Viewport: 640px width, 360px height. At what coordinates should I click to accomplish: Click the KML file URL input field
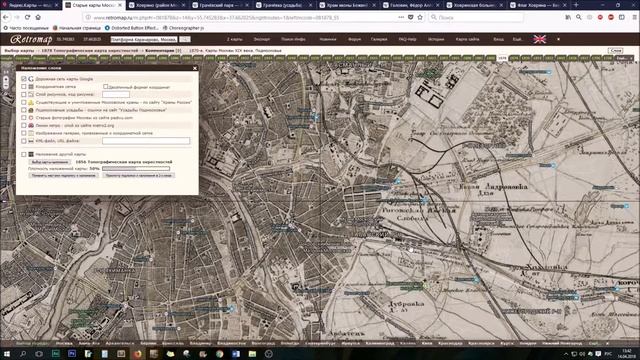click(146, 141)
